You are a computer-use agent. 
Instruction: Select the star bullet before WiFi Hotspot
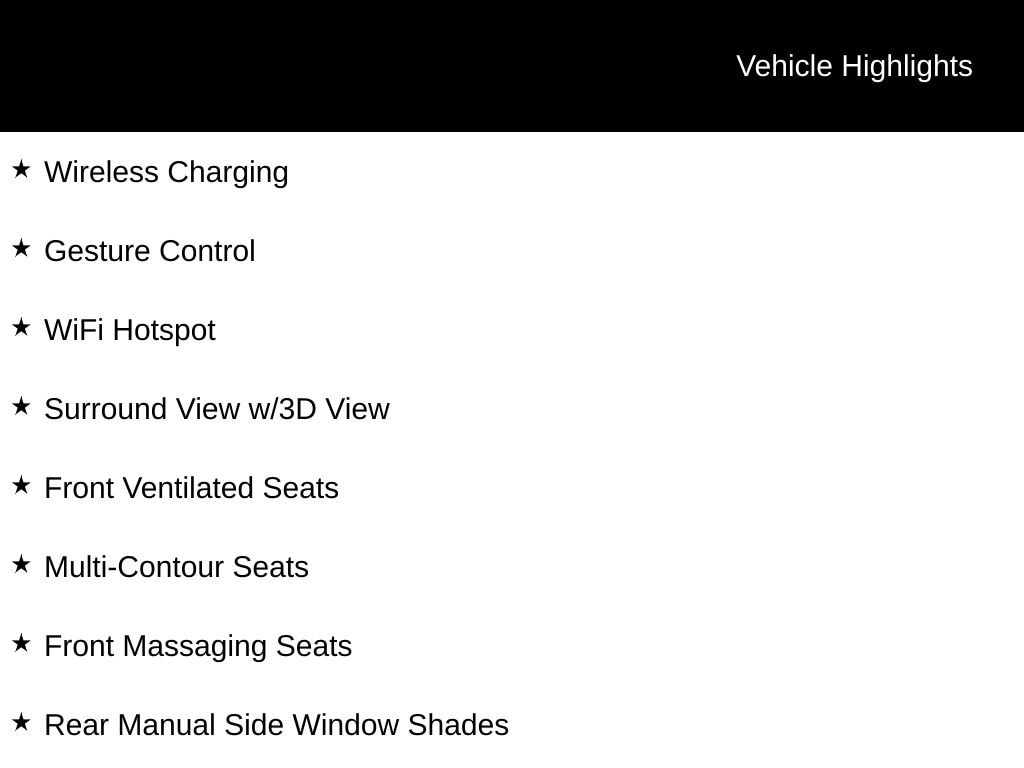(x=21, y=327)
